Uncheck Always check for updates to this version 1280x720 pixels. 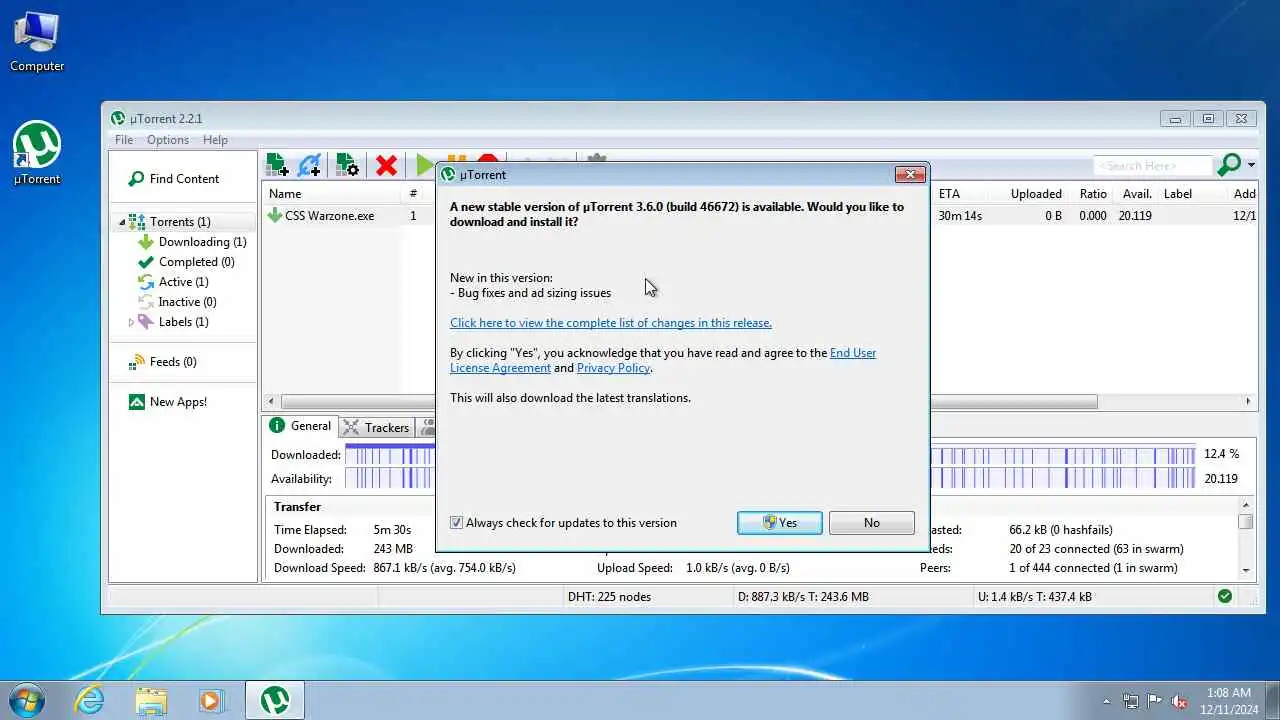click(457, 523)
